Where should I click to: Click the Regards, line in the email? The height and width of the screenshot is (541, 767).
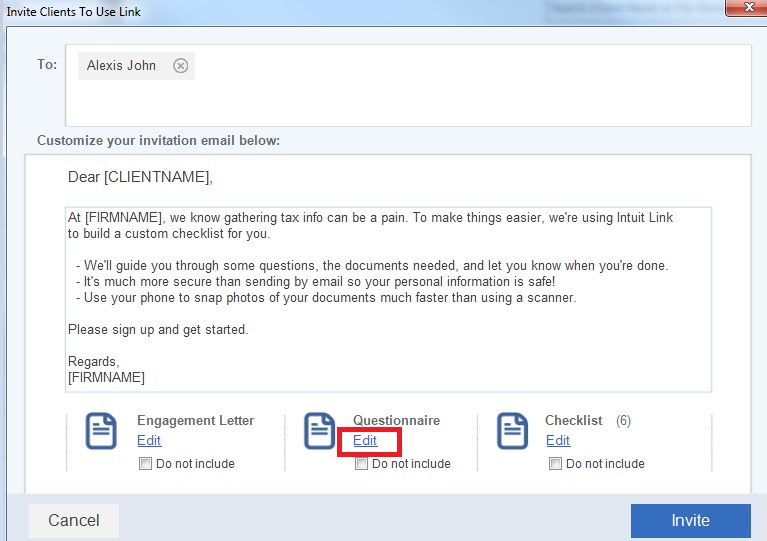click(93, 361)
